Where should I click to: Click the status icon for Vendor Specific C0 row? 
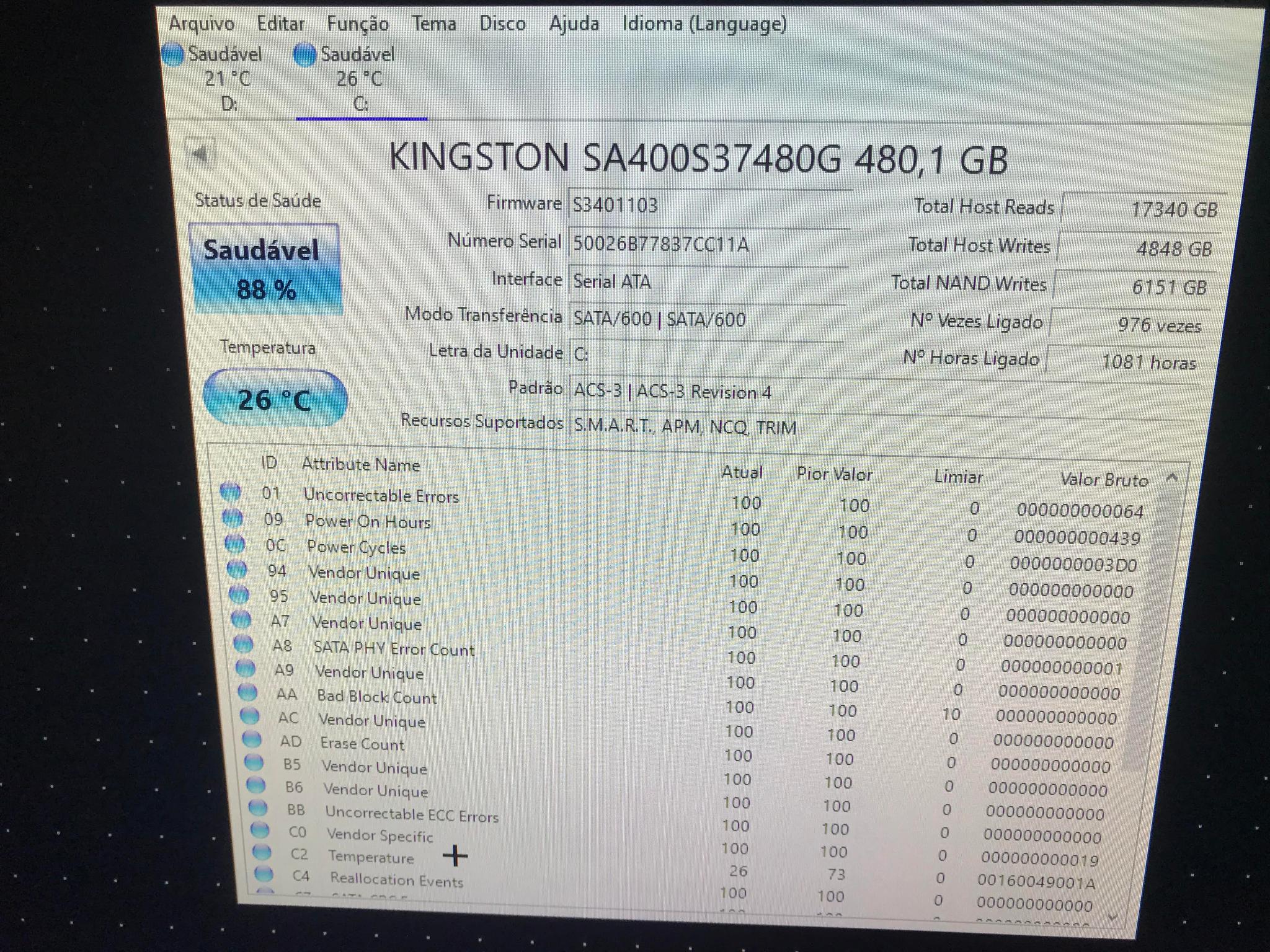click(260, 829)
